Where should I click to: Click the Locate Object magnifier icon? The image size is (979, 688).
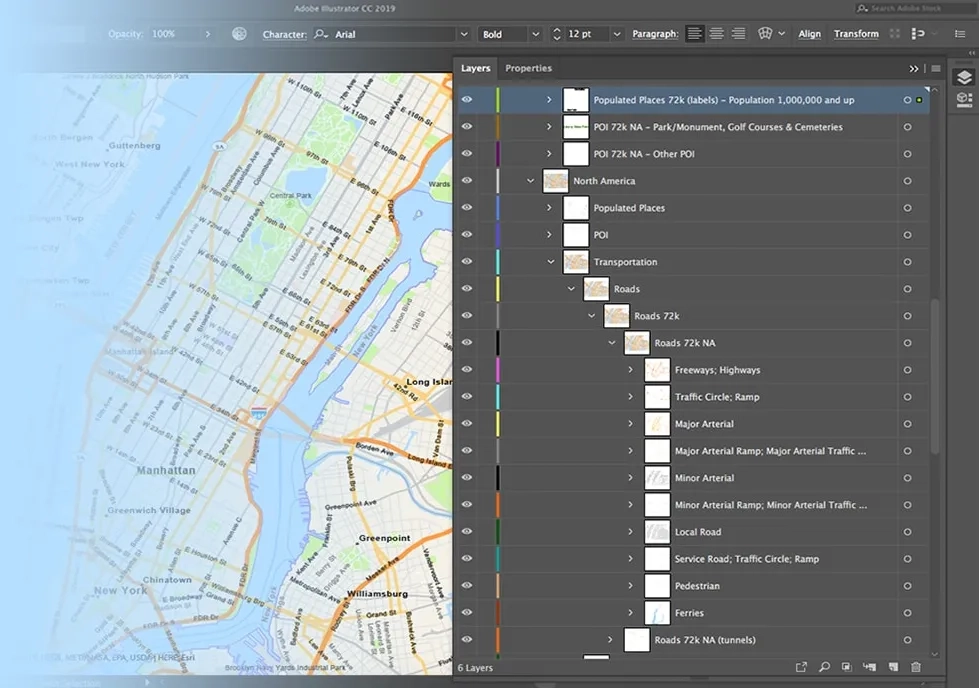click(824, 667)
